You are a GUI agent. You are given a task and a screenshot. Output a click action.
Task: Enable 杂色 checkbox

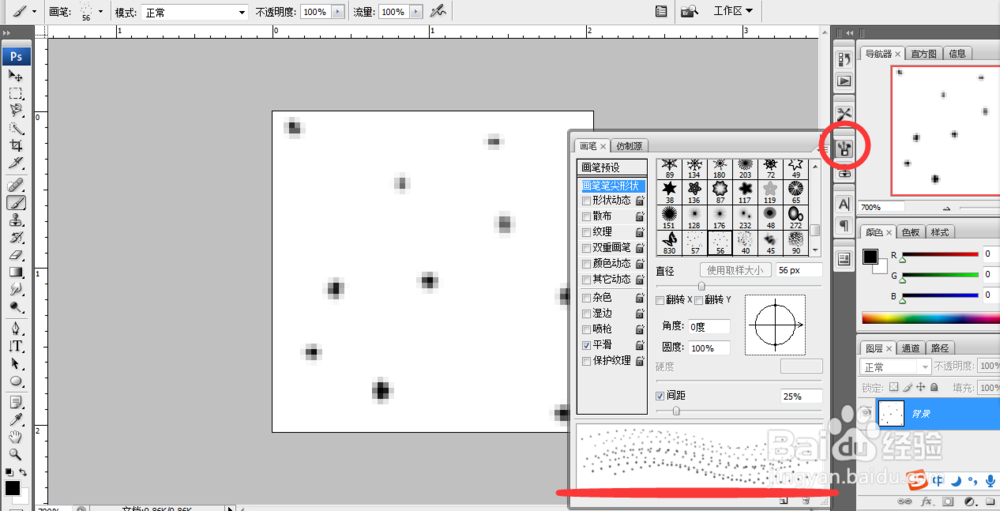(x=587, y=298)
